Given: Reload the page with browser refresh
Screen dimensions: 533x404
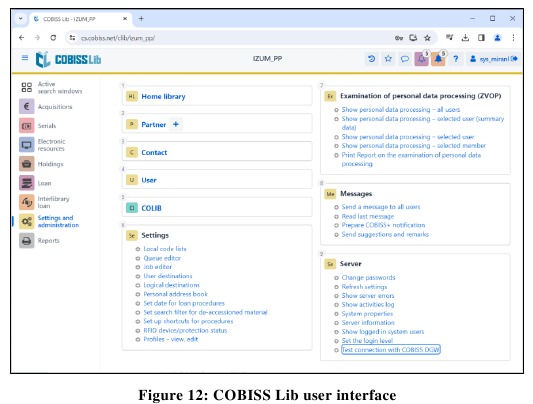Looking at the screenshot, I should (x=53, y=38).
